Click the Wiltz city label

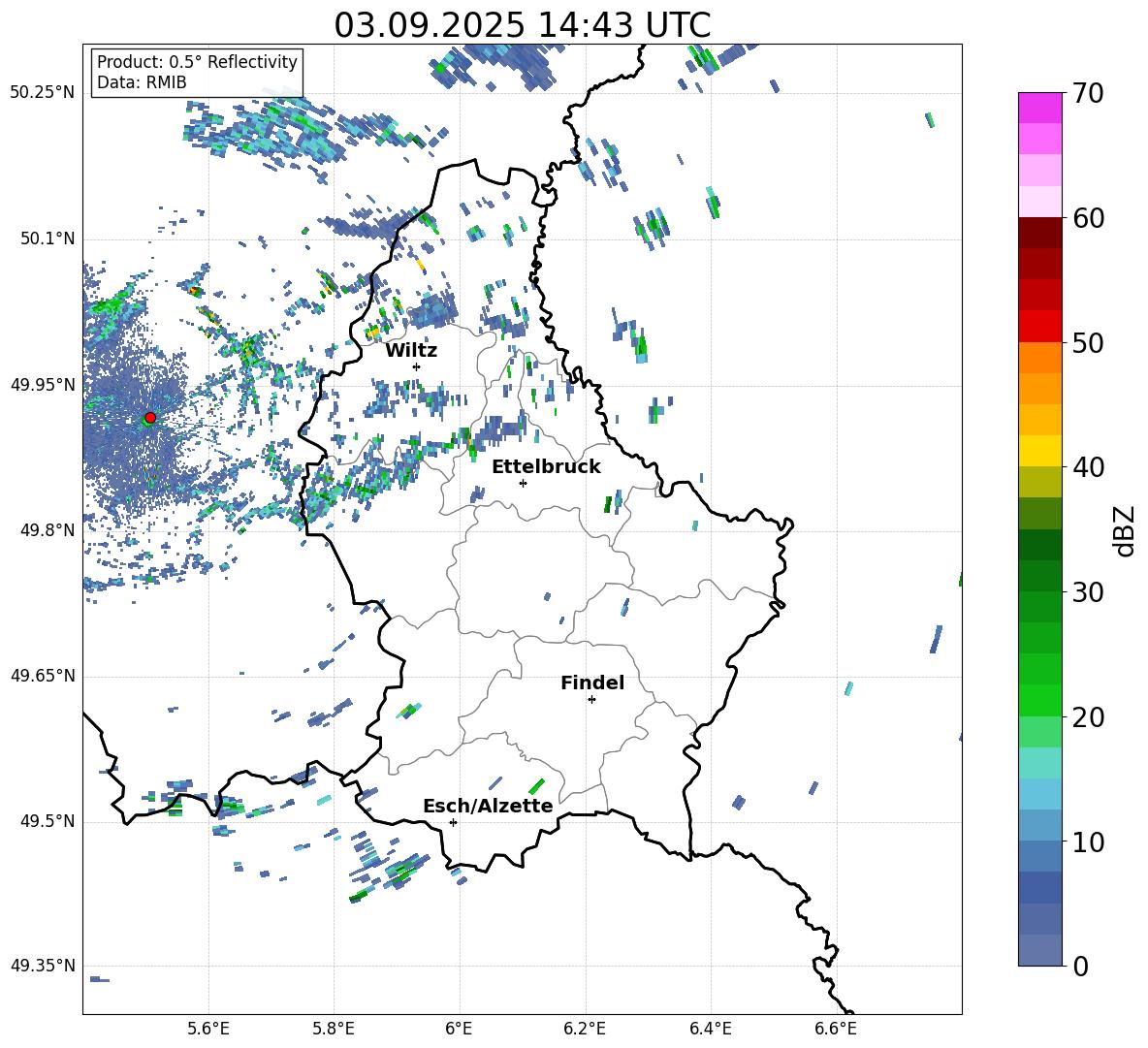(411, 351)
